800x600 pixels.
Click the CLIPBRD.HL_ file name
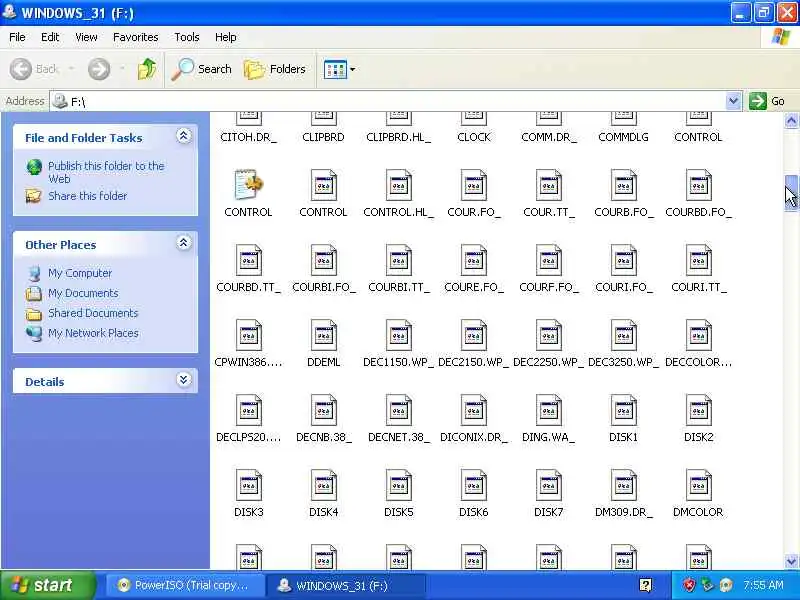(x=398, y=137)
